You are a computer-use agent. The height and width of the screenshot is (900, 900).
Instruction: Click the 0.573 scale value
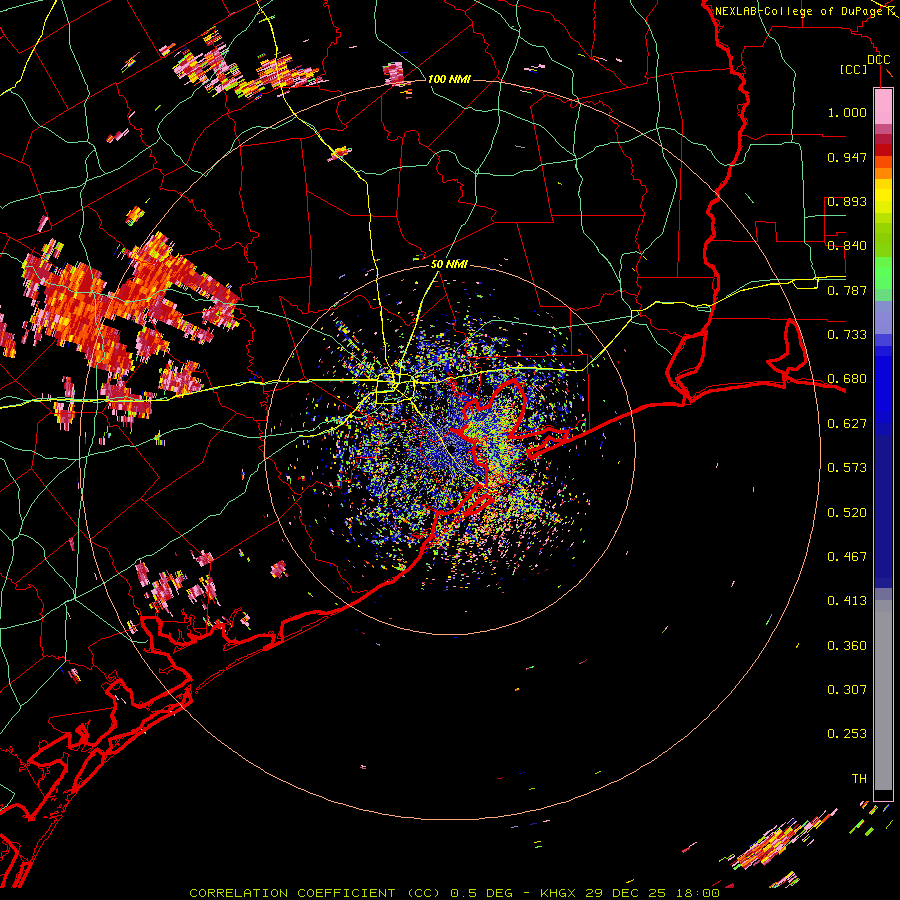click(x=847, y=468)
